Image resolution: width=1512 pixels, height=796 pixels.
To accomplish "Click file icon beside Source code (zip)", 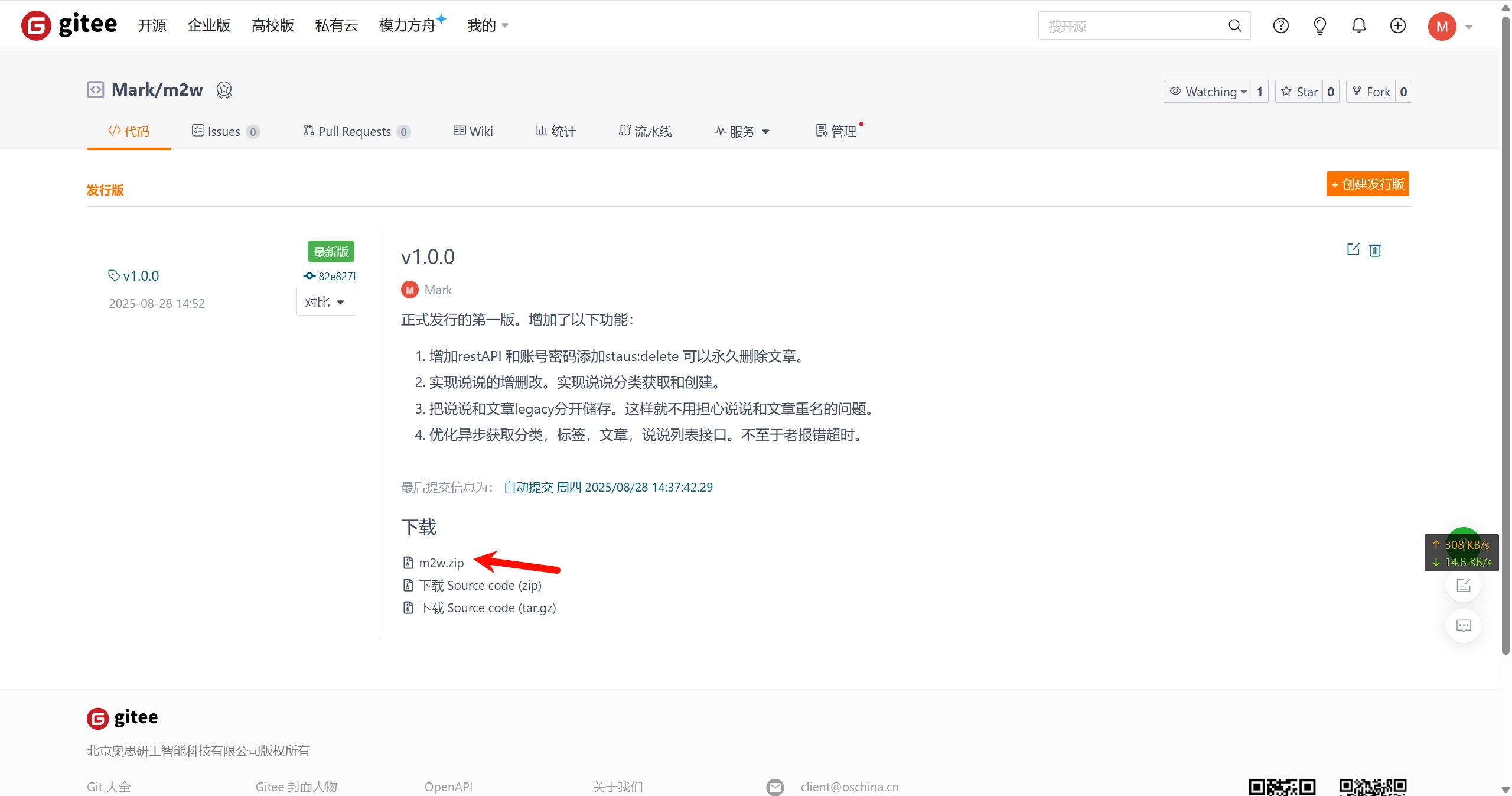I will coord(408,585).
